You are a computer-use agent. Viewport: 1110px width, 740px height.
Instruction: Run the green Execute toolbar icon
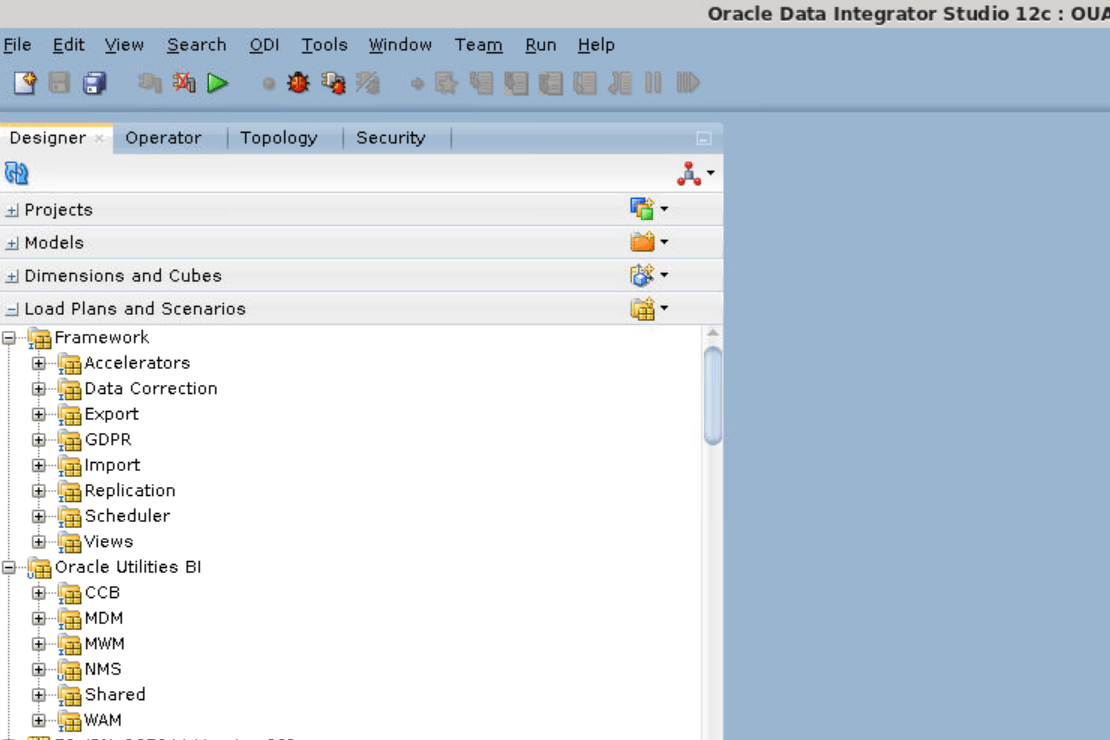(x=217, y=83)
